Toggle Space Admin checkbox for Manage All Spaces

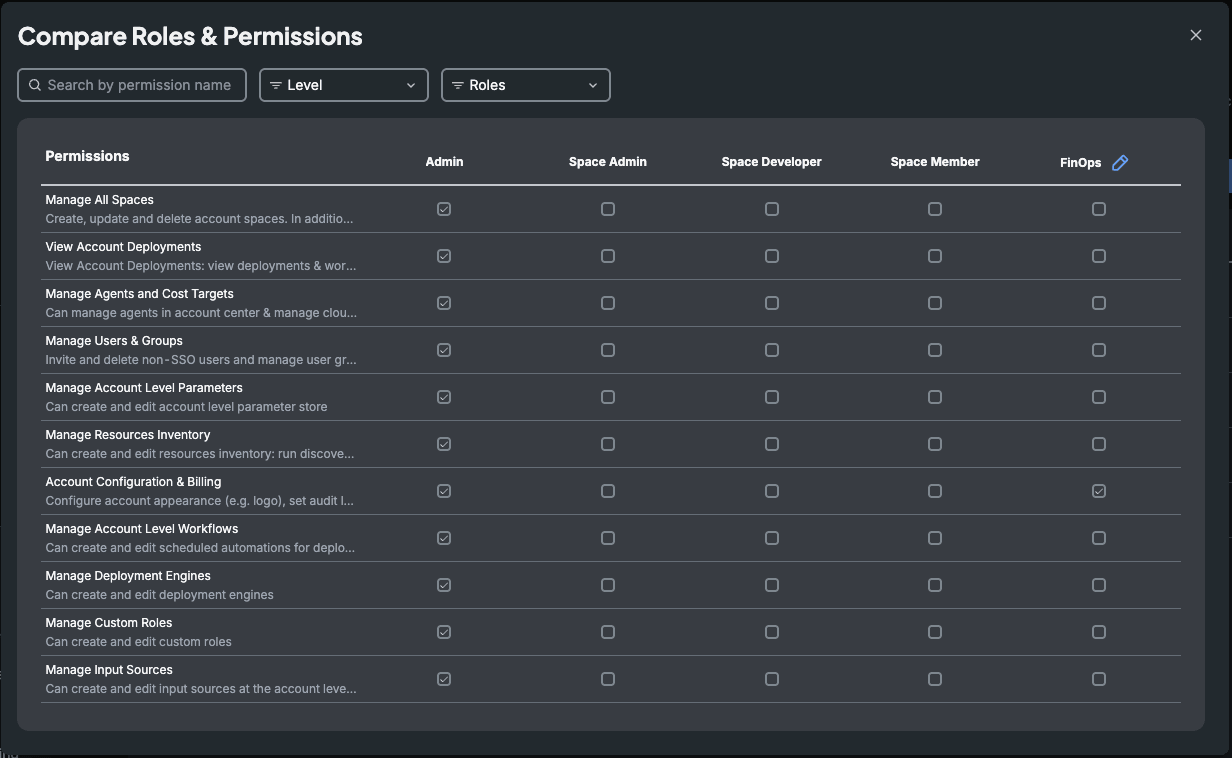608,209
